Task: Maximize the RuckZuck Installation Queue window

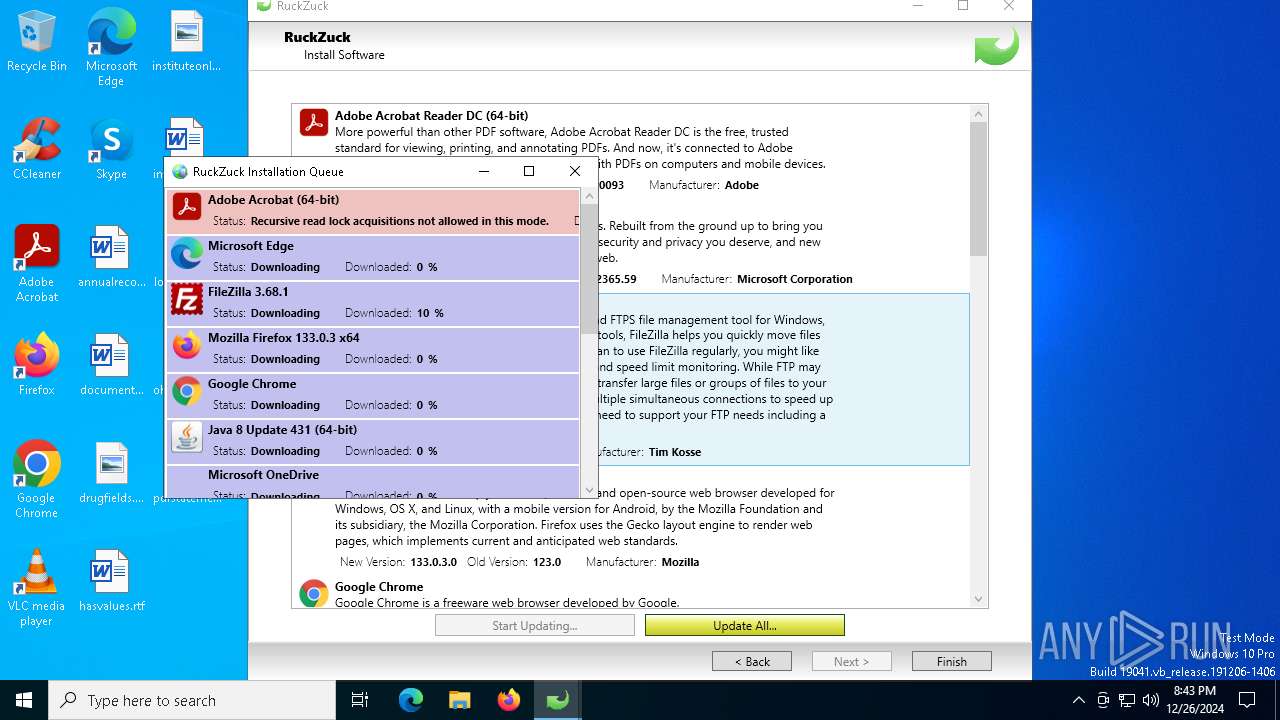Action: pos(529,171)
